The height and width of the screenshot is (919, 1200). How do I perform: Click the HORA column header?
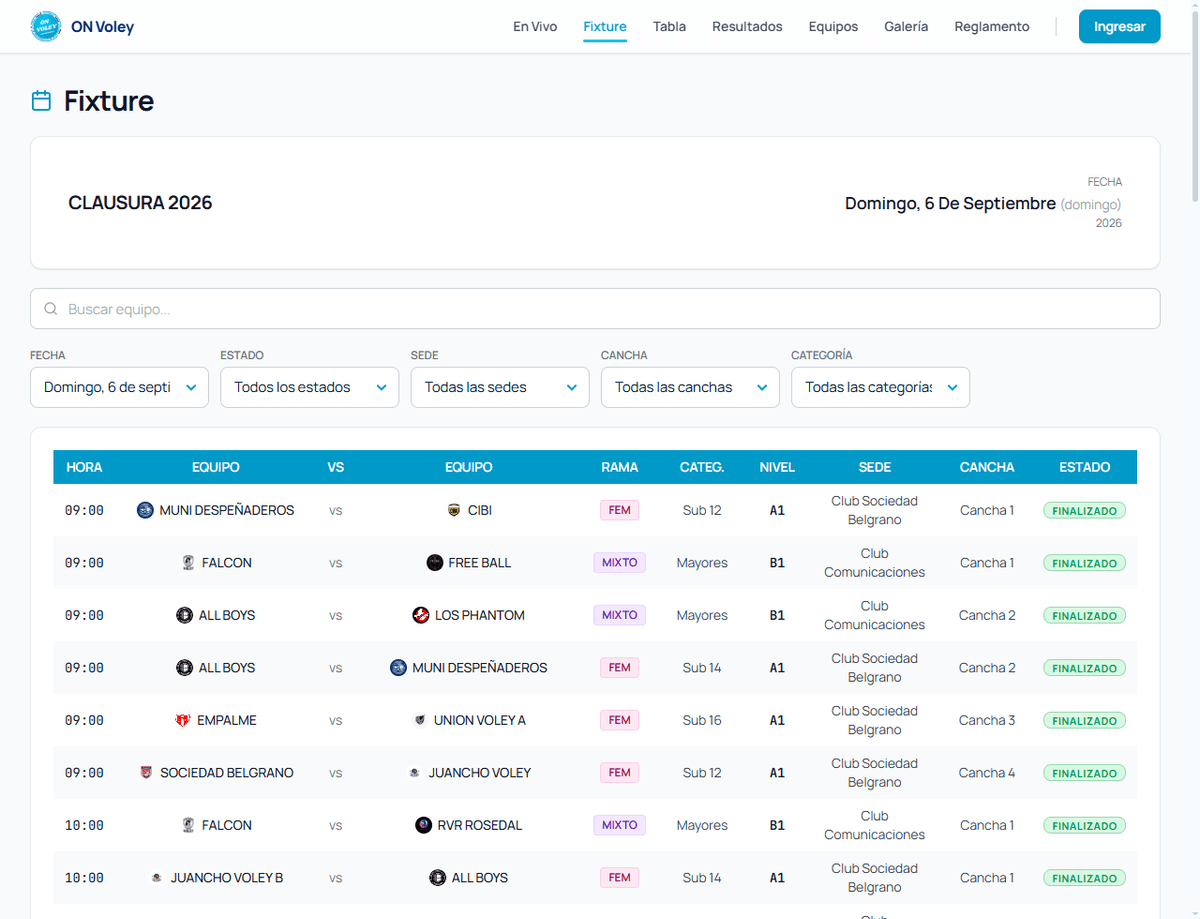click(x=84, y=467)
